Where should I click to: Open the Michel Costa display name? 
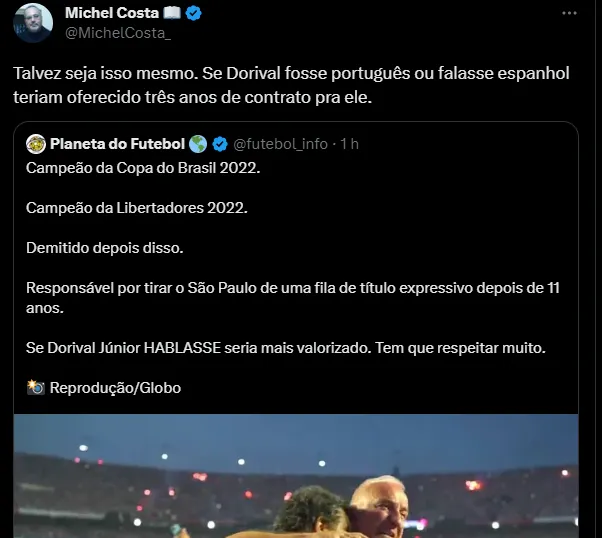tap(112, 13)
